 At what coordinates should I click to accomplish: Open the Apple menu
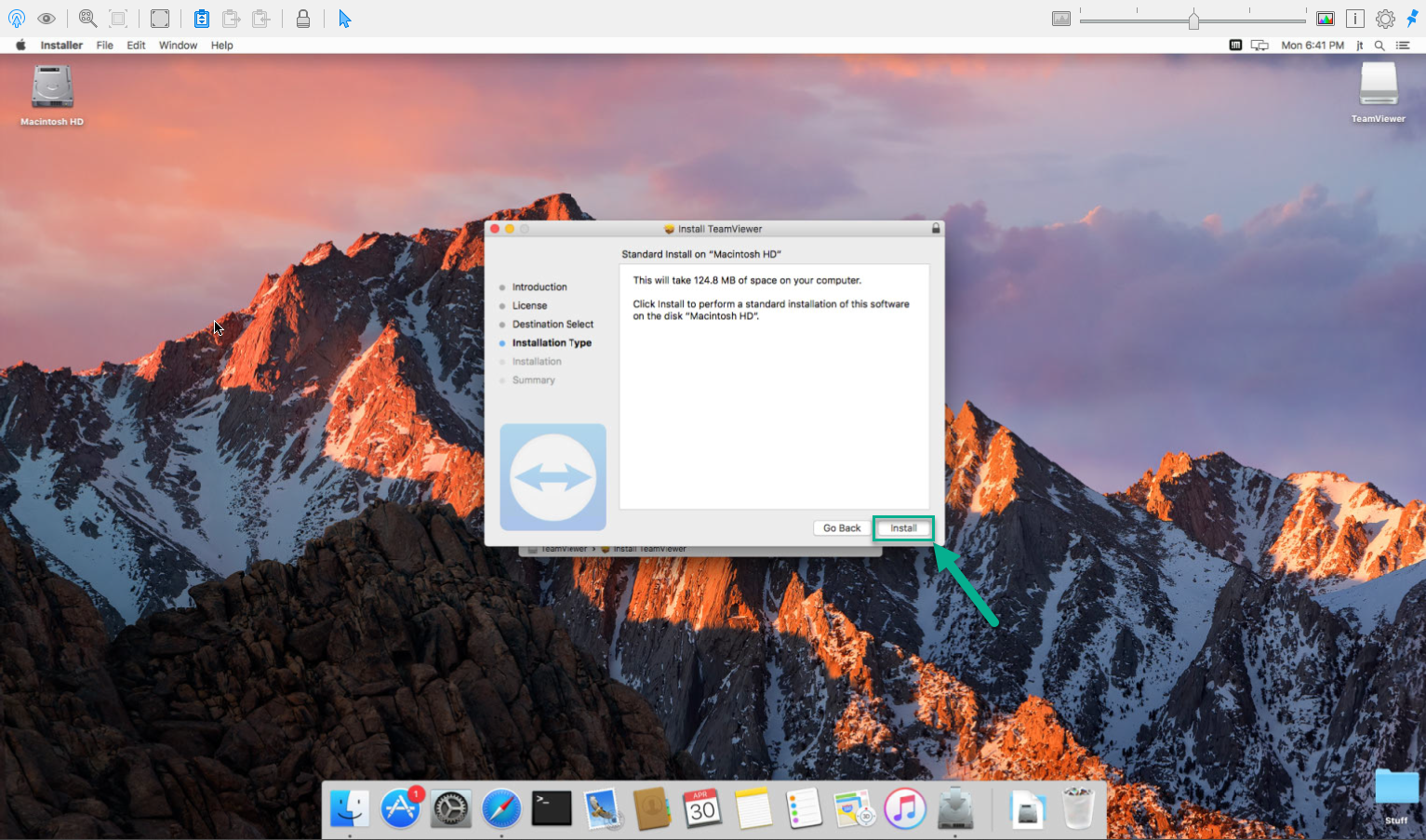20,45
